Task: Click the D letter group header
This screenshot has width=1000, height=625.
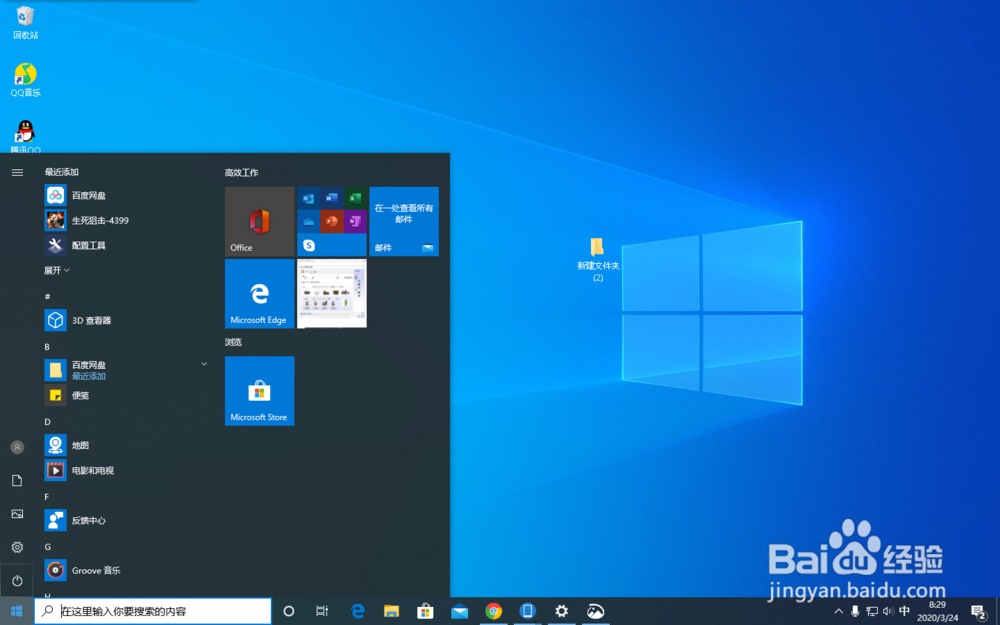Action: 47,422
